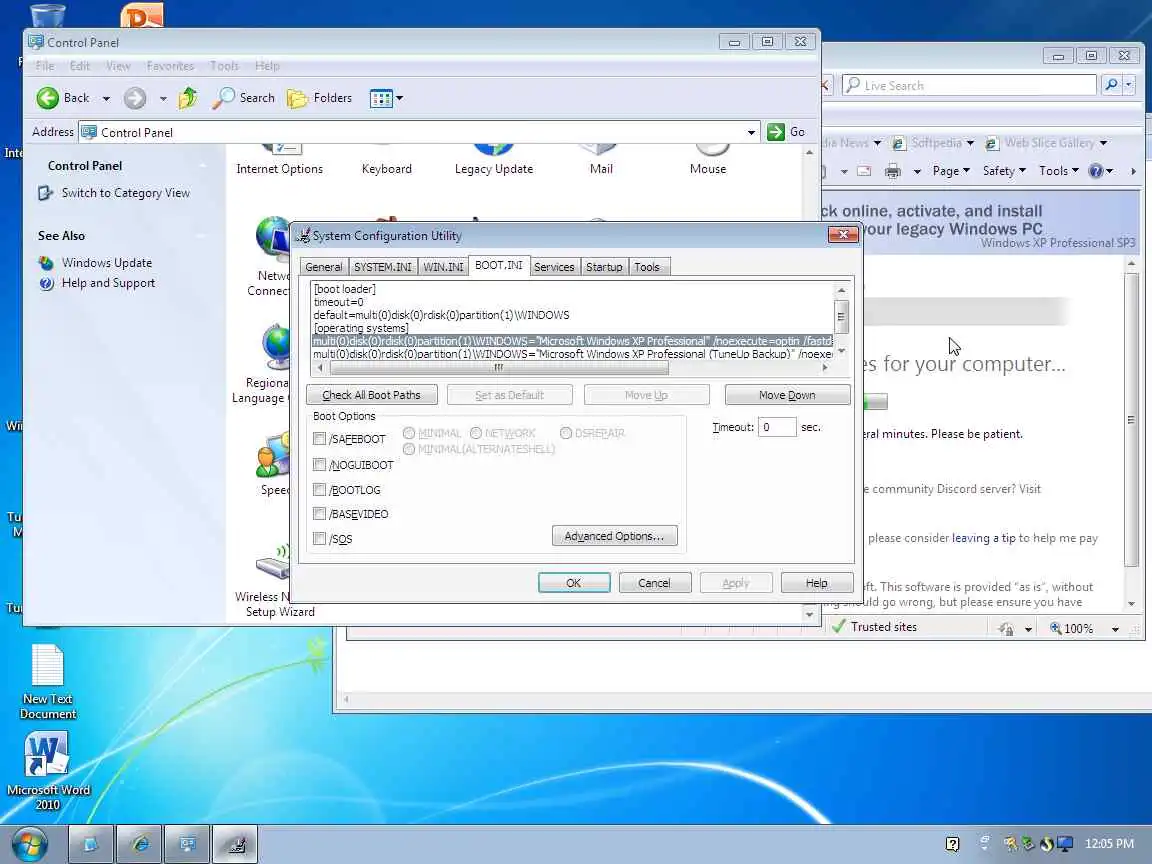Open Microsoft Word 2010 desktop shortcut
This screenshot has height=864, width=1152.
pos(48,771)
